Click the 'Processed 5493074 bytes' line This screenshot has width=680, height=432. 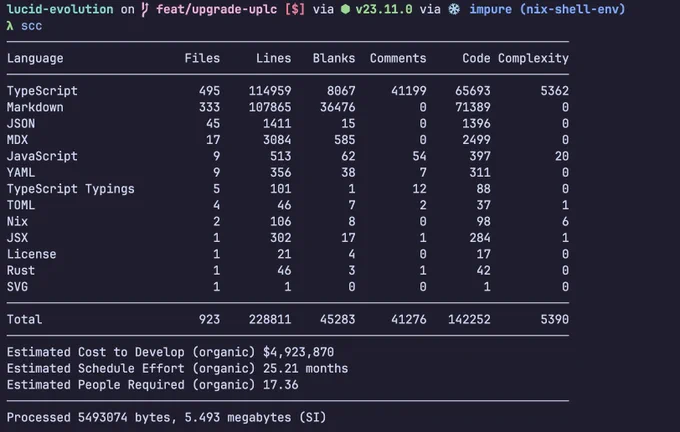(x=166, y=418)
